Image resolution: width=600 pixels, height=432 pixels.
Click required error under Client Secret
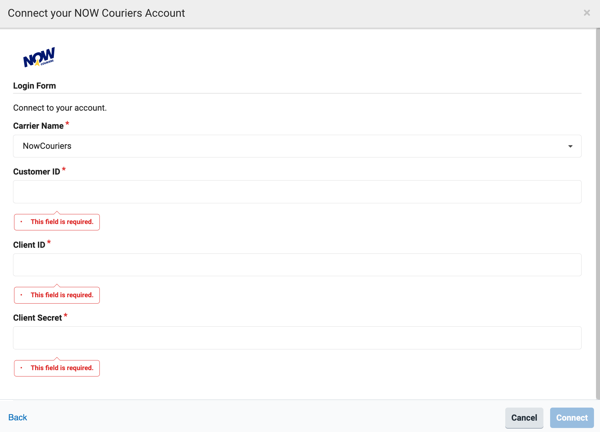[x=57, y=368]
